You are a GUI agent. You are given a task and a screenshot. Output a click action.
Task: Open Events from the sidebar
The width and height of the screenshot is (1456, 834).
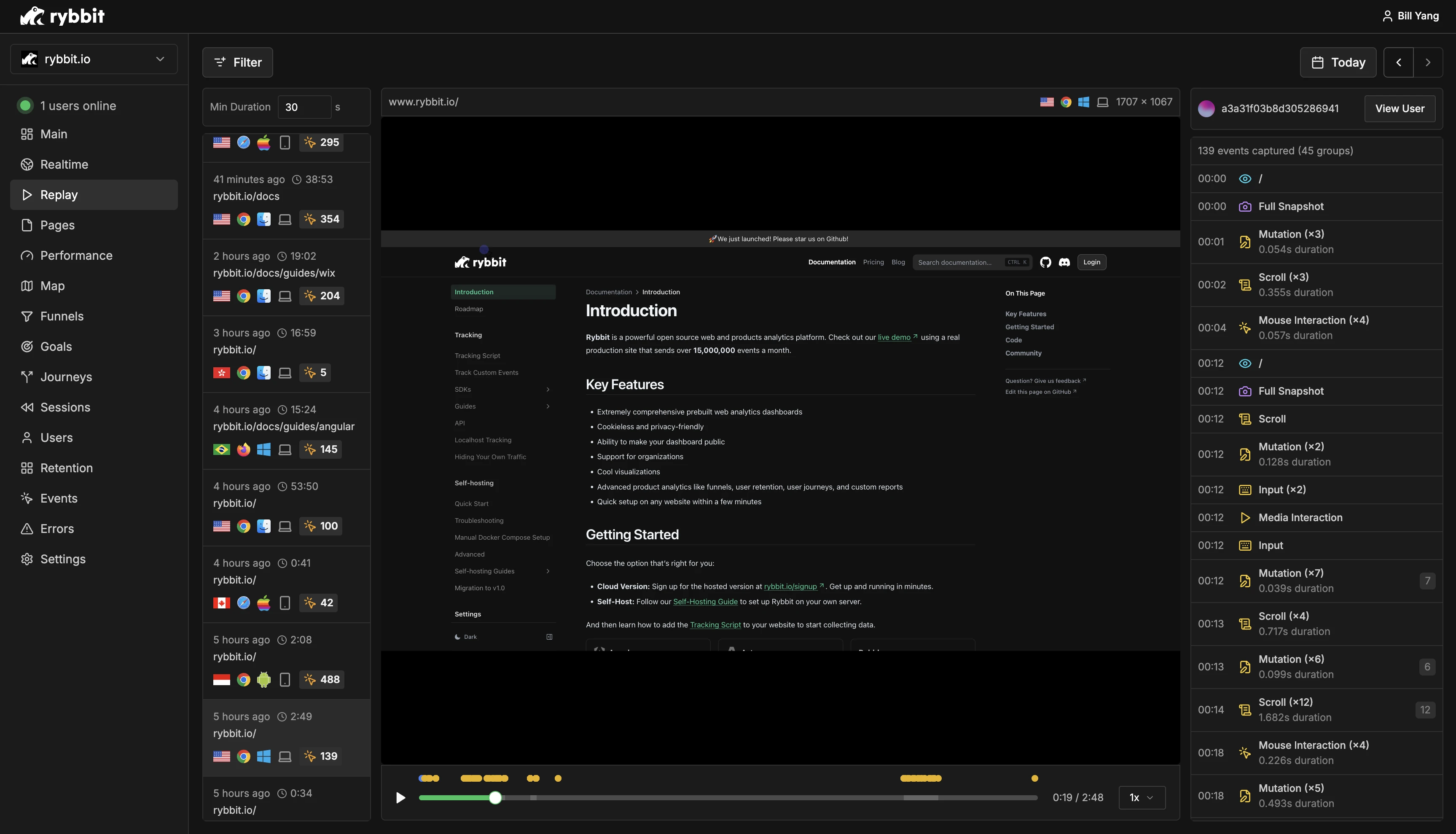point(94,498)
